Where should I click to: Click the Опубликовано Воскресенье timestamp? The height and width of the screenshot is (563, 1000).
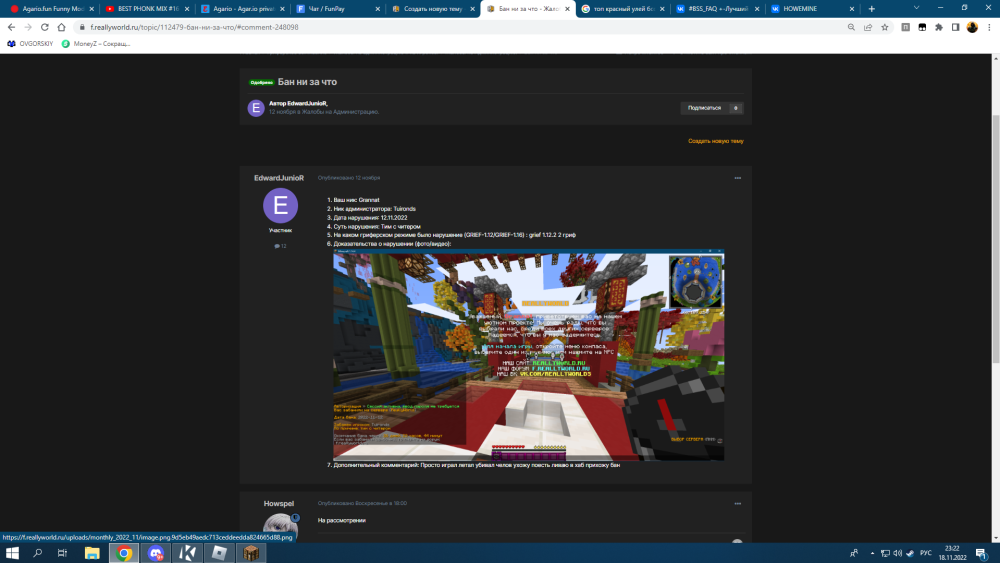[x=362, y=503]
